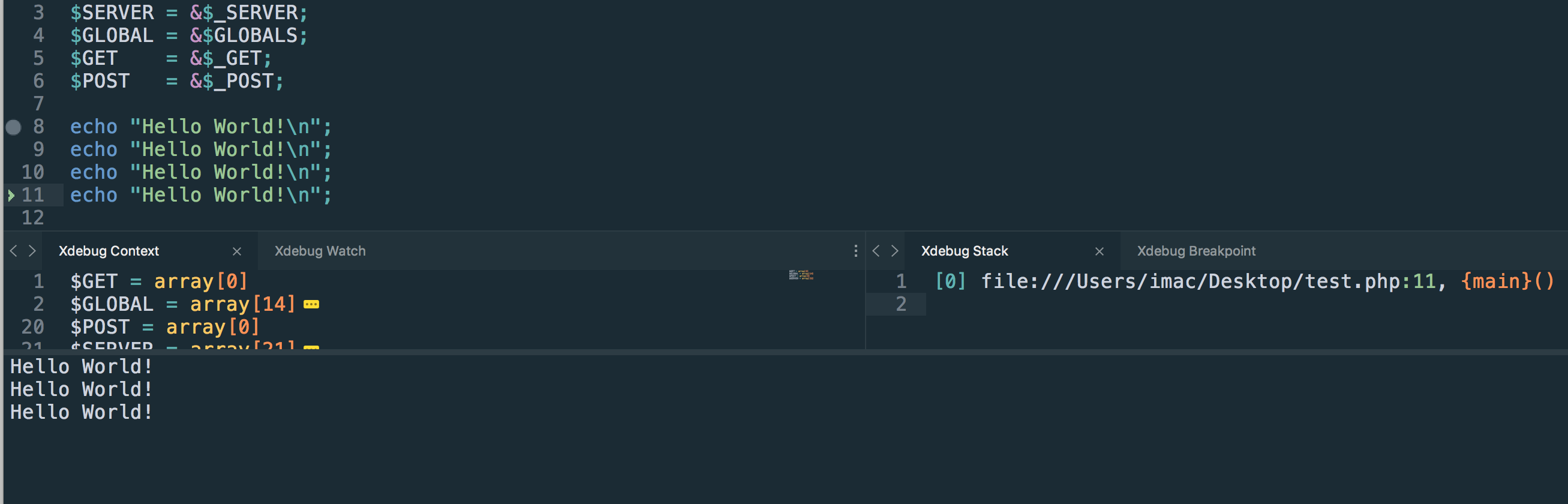Select the $POST = array[0] line
The height and width of the screenshot is (504, 1568).
click(x=165, y=328)
